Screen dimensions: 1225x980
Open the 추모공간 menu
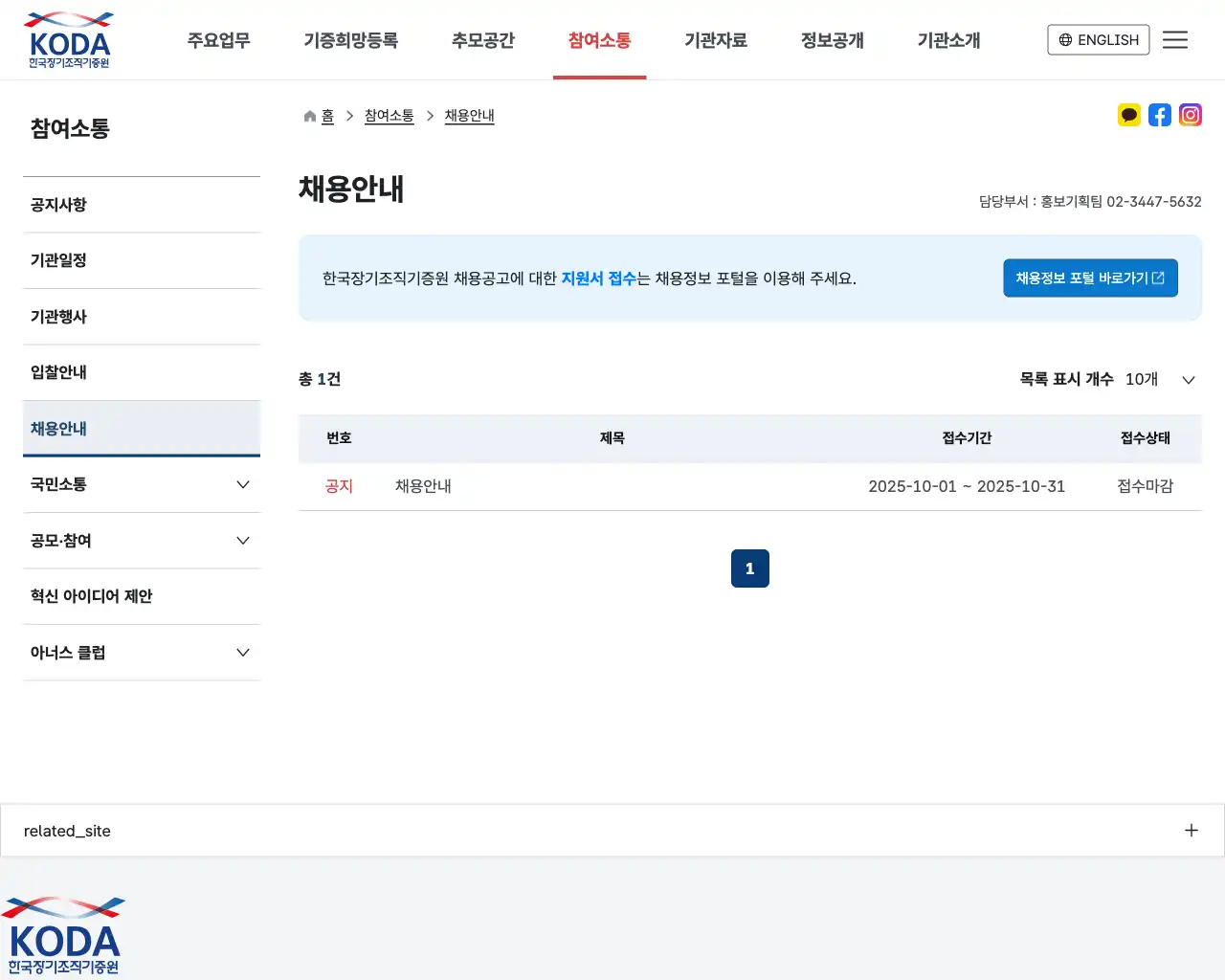point(482,40)
